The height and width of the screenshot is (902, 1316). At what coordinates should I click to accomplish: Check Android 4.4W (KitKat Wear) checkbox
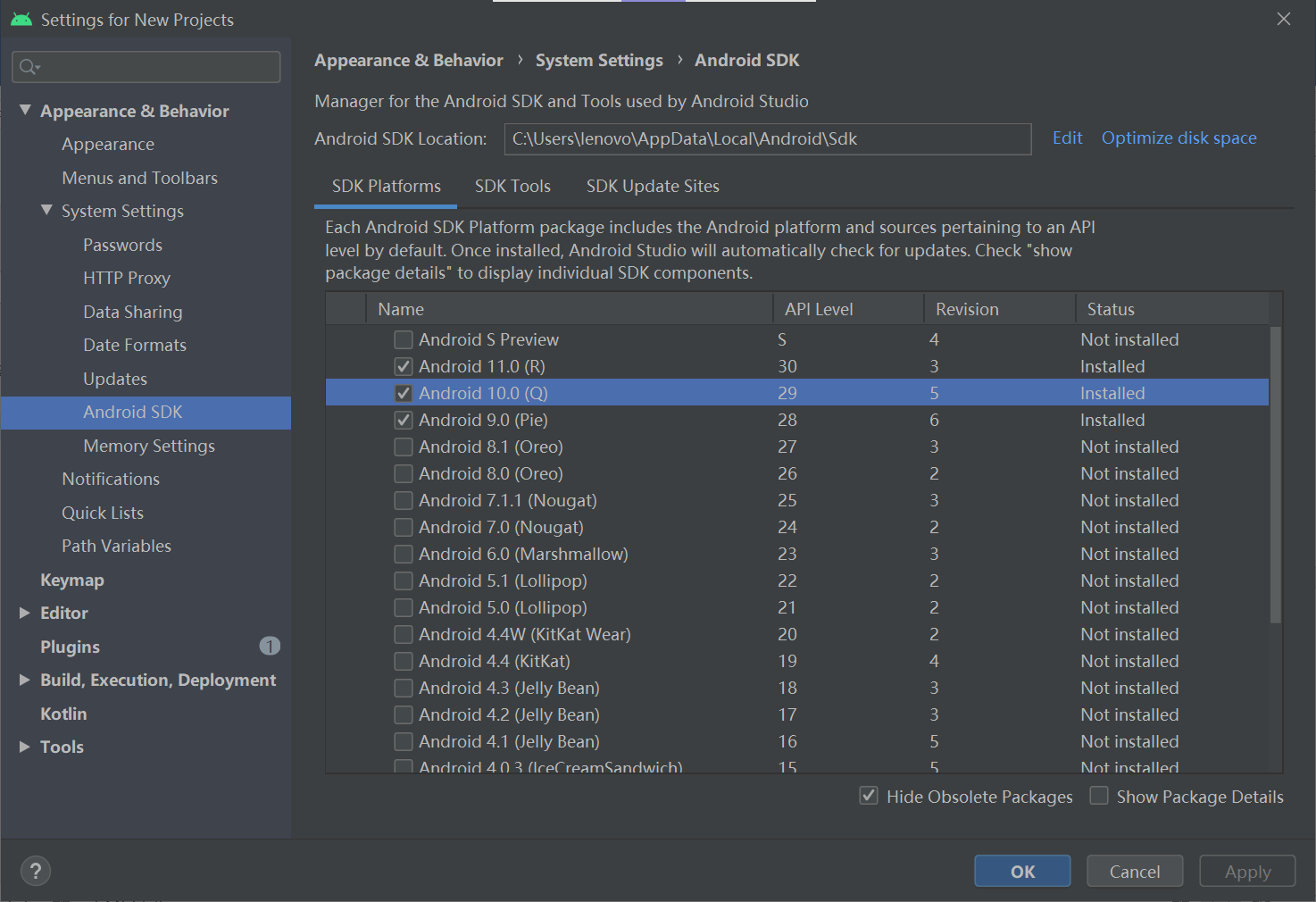pyautogui.click(x=404, y=634)
